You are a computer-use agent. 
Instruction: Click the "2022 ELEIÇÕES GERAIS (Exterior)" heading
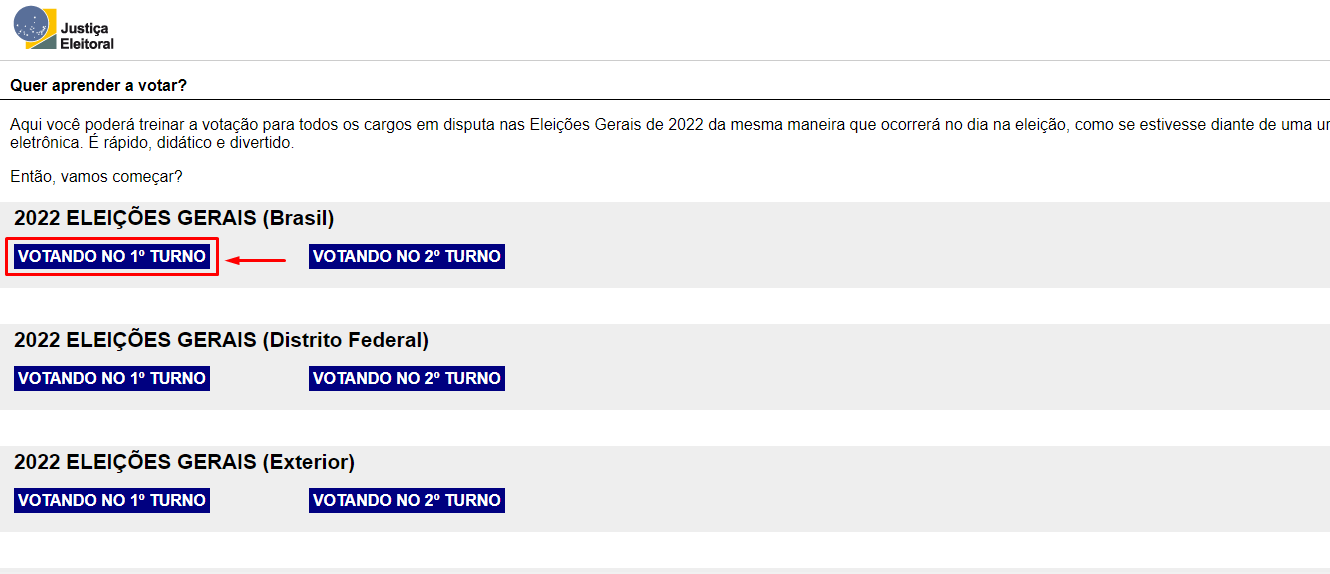pyautogui.click(x=184, y=462)
